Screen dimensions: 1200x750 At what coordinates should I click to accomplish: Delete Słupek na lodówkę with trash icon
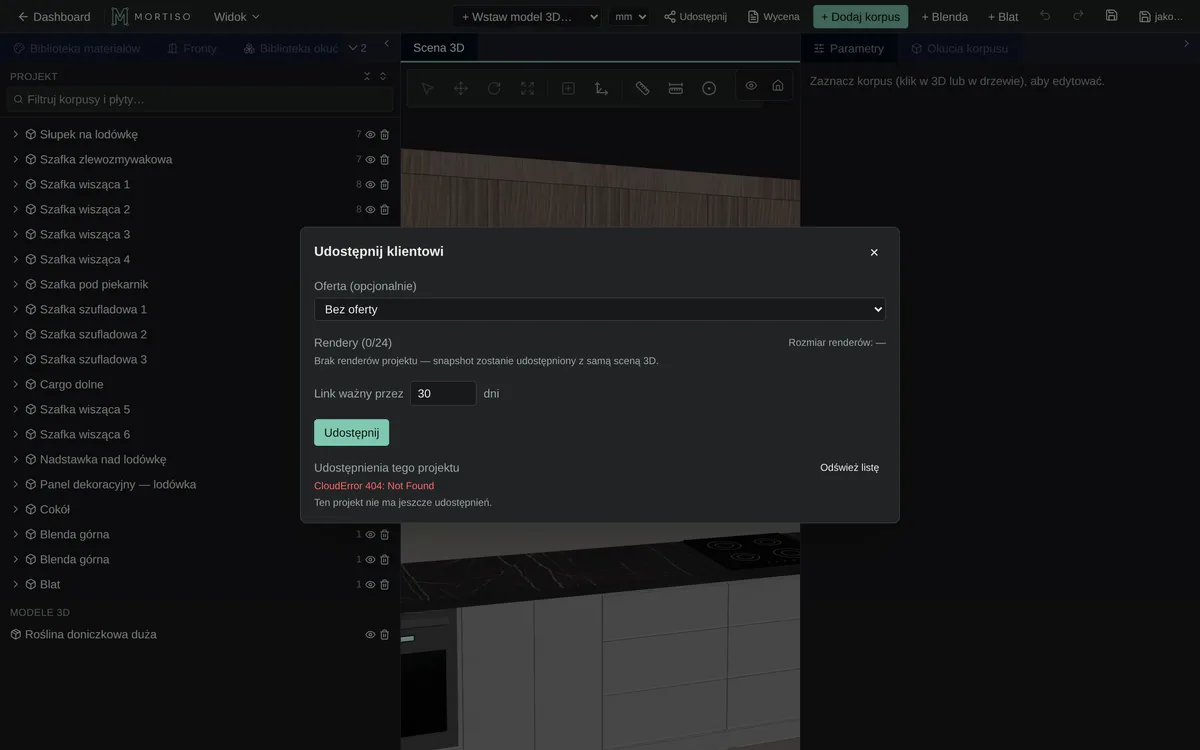384,134
